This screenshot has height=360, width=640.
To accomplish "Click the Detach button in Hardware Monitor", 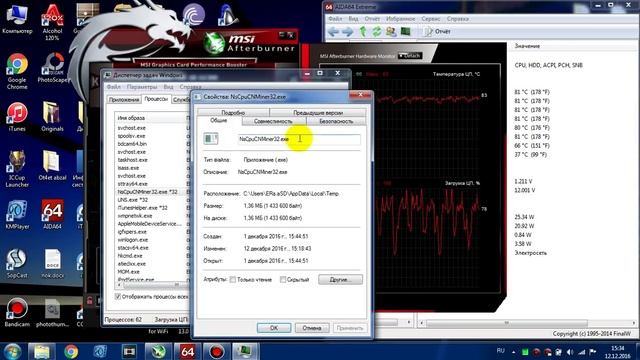I will [410, 56].
